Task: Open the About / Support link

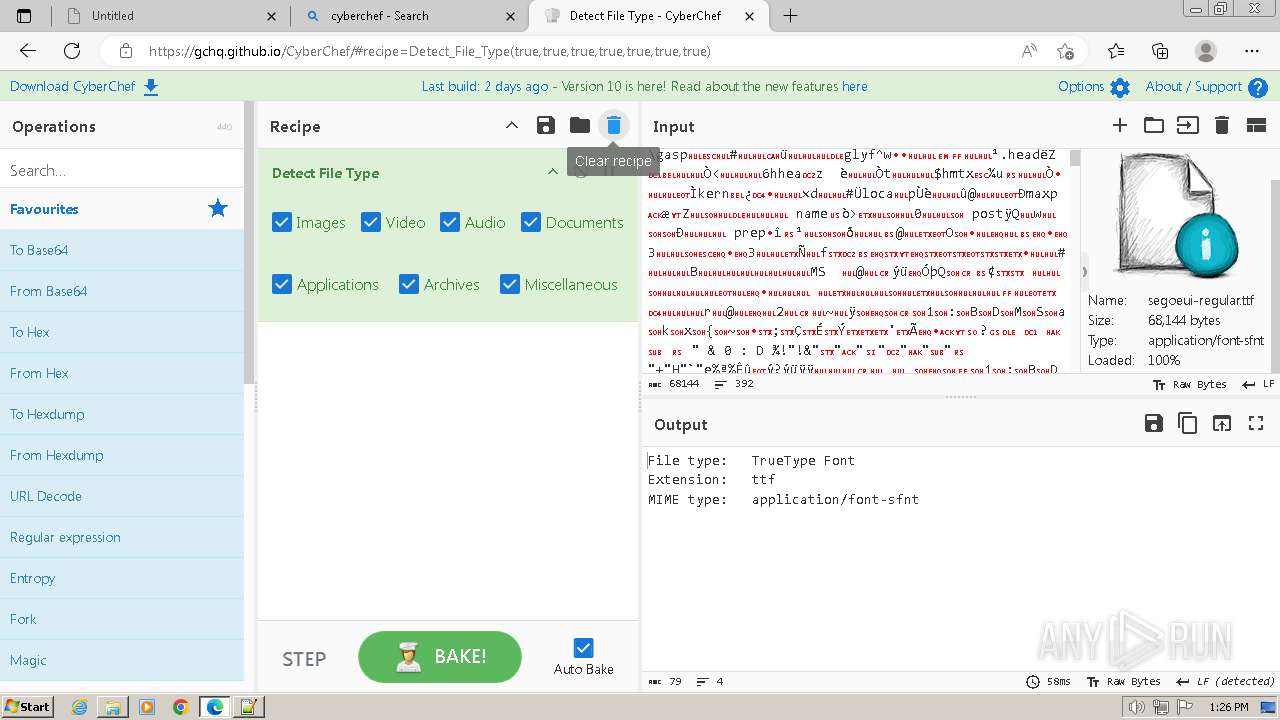Action: 1194,87
